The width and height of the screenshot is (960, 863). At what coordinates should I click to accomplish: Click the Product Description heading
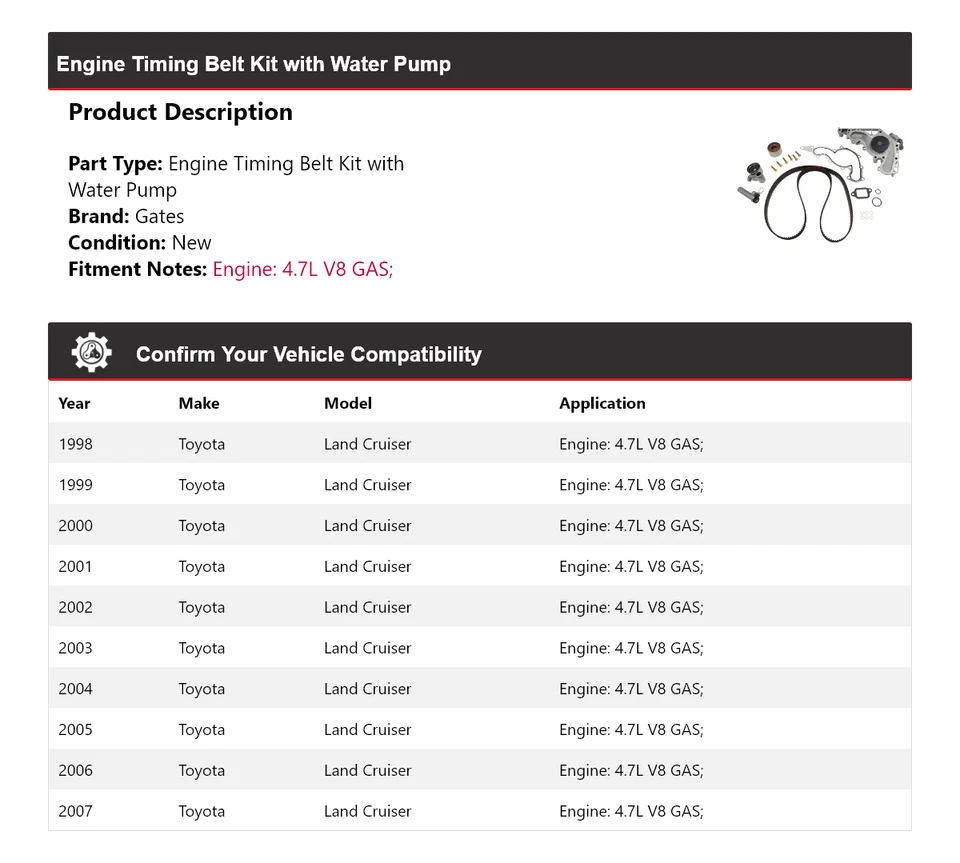[180, 112]
